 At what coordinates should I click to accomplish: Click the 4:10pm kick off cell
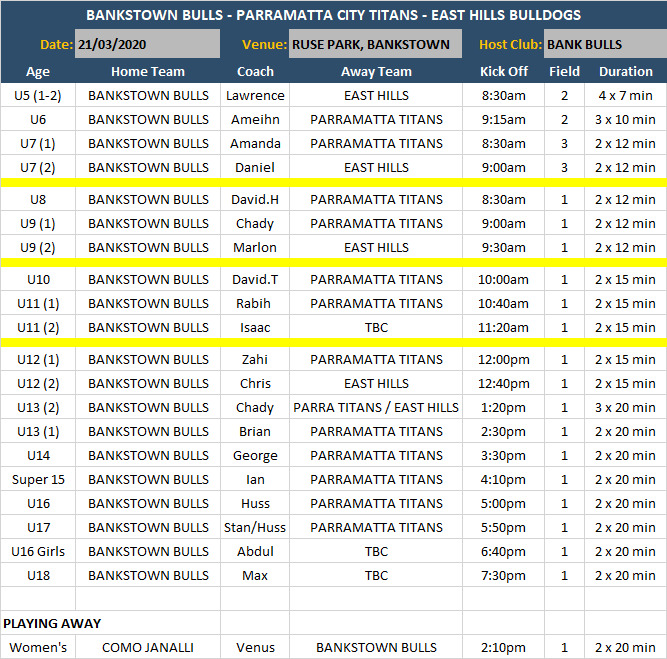(x=504, y=479)
